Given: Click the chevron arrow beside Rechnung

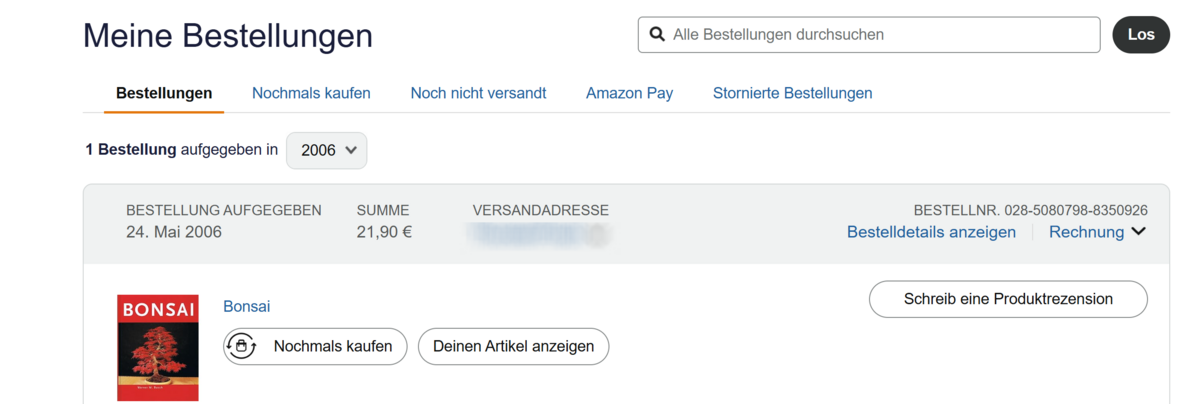Looking at the screenshot, I should [x=1138, y=232].
